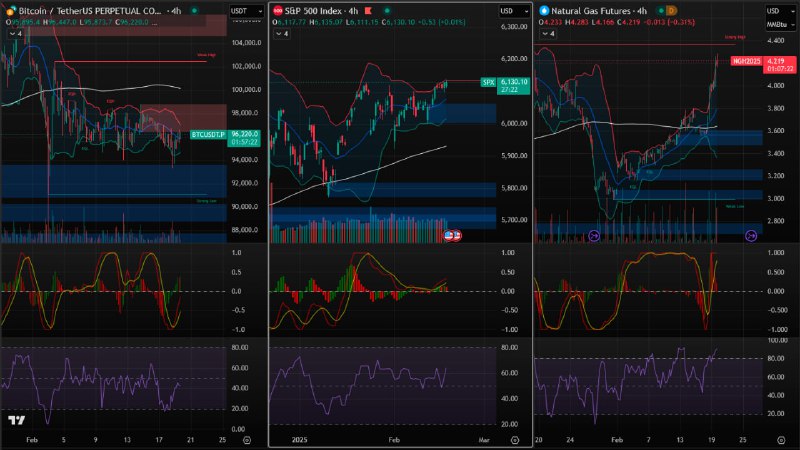800x450 pixels.
Task: Click the TradingView logo on Bitcoin chart
Action: click(17, 420)
